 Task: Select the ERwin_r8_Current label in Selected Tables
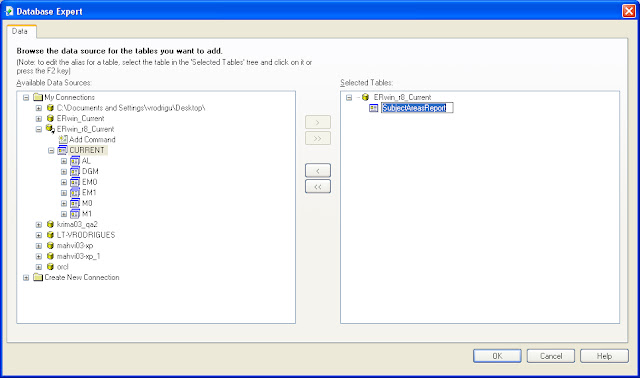(402, 97)
